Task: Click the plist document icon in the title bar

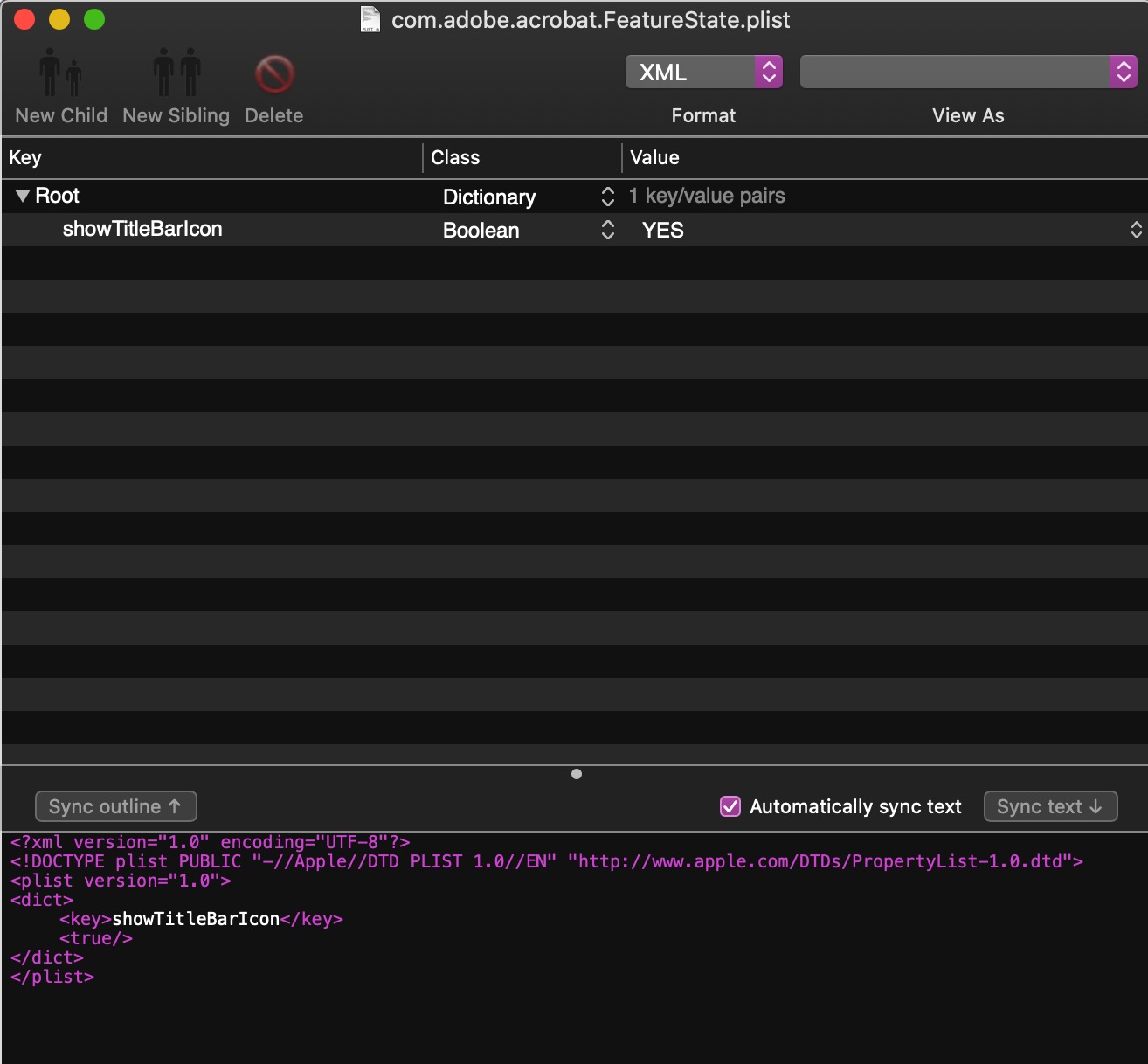Action: point(370,19)
